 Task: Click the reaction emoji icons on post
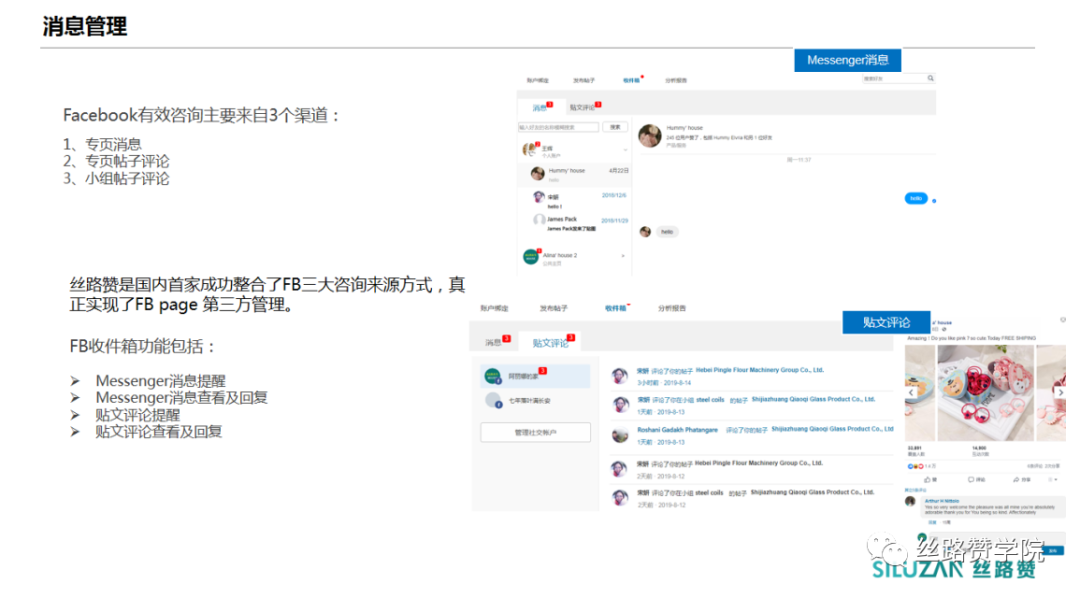pos(915,466)
